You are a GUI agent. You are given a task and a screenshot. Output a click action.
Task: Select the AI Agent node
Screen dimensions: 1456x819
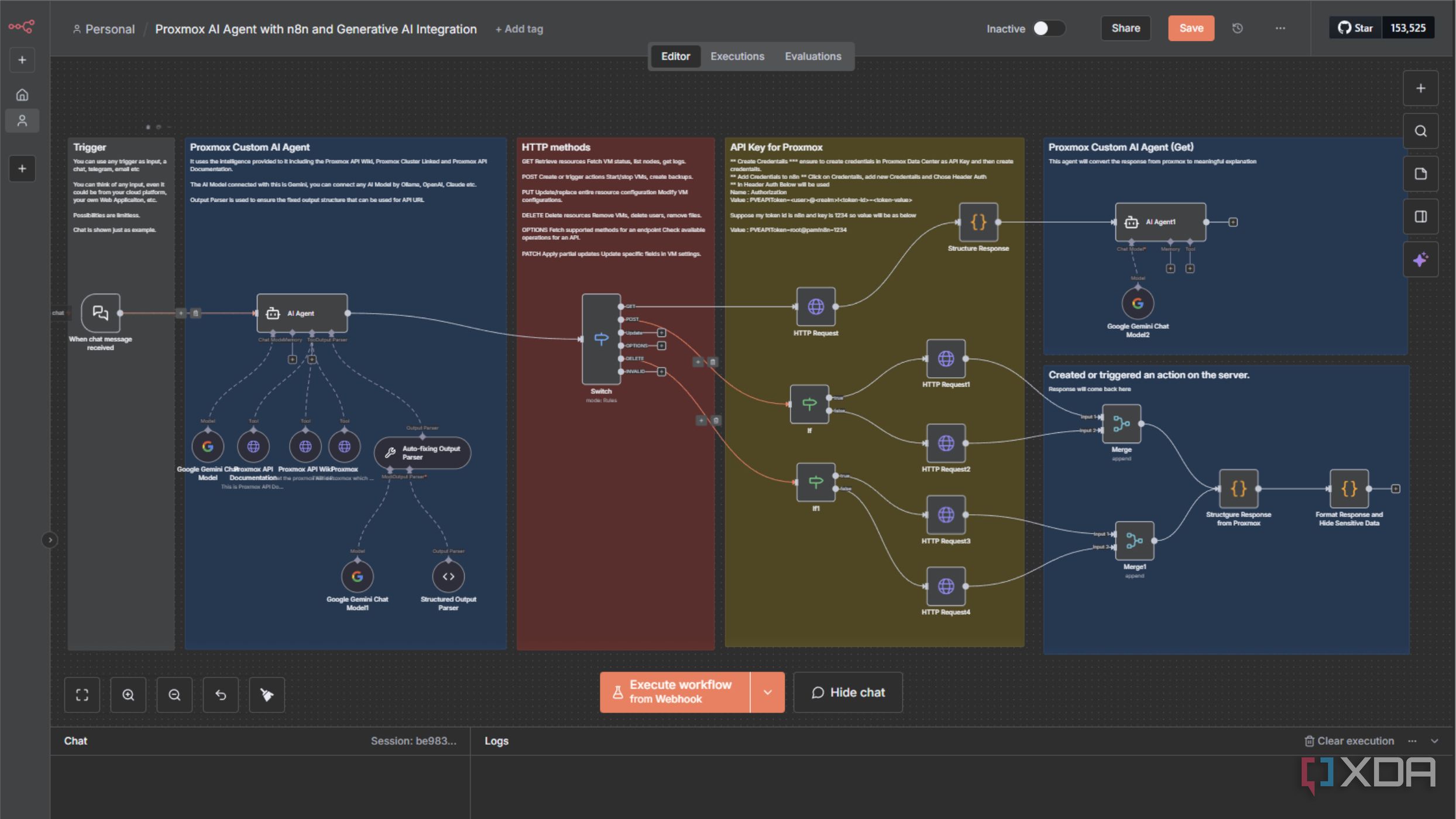point(302,313)
